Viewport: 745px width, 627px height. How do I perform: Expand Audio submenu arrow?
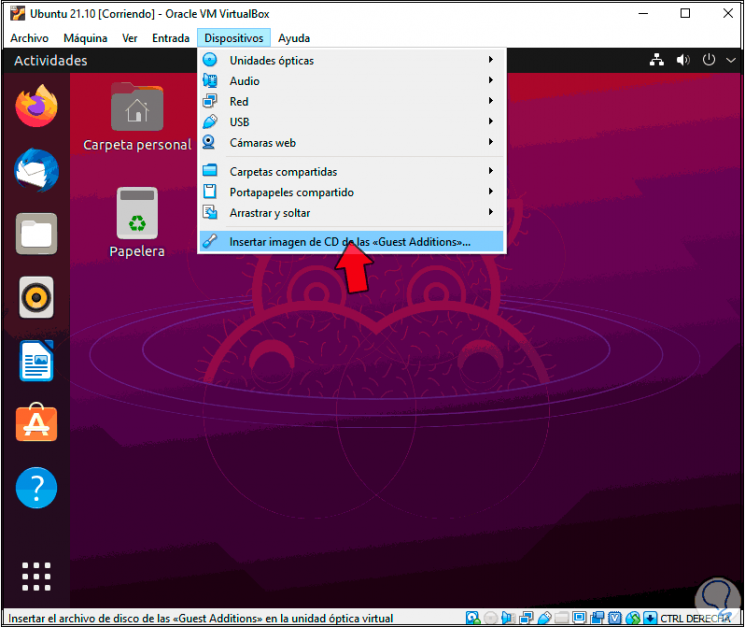click(x=491, y=80)
